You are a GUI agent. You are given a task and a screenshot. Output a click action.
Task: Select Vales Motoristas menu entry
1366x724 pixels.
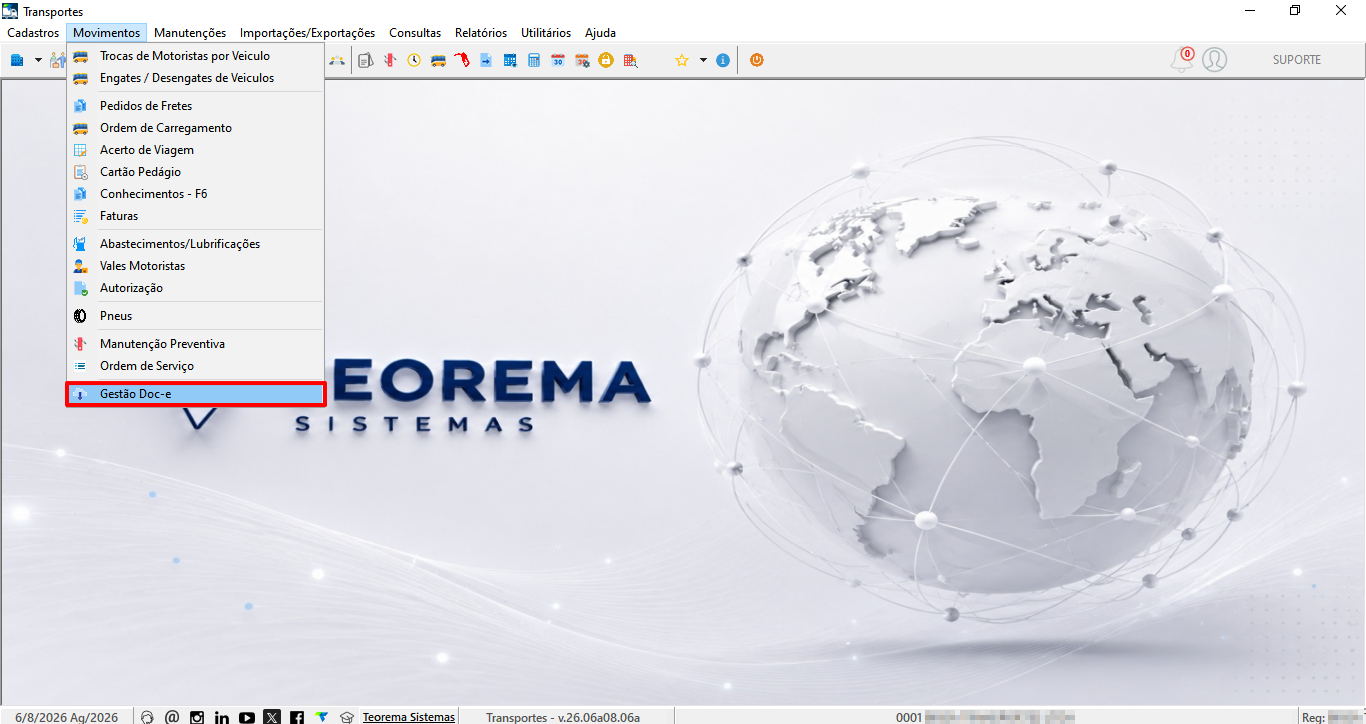tap(195, 266)
